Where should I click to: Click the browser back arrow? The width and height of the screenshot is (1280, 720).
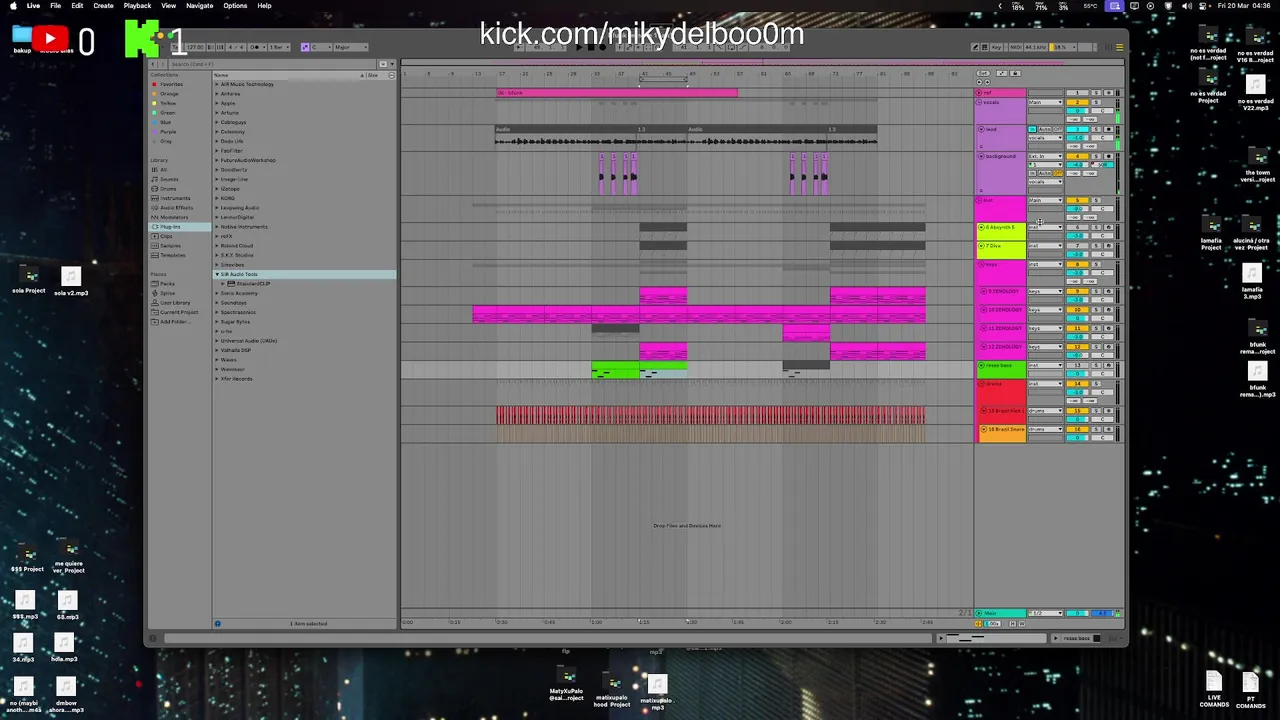(154, 64)
